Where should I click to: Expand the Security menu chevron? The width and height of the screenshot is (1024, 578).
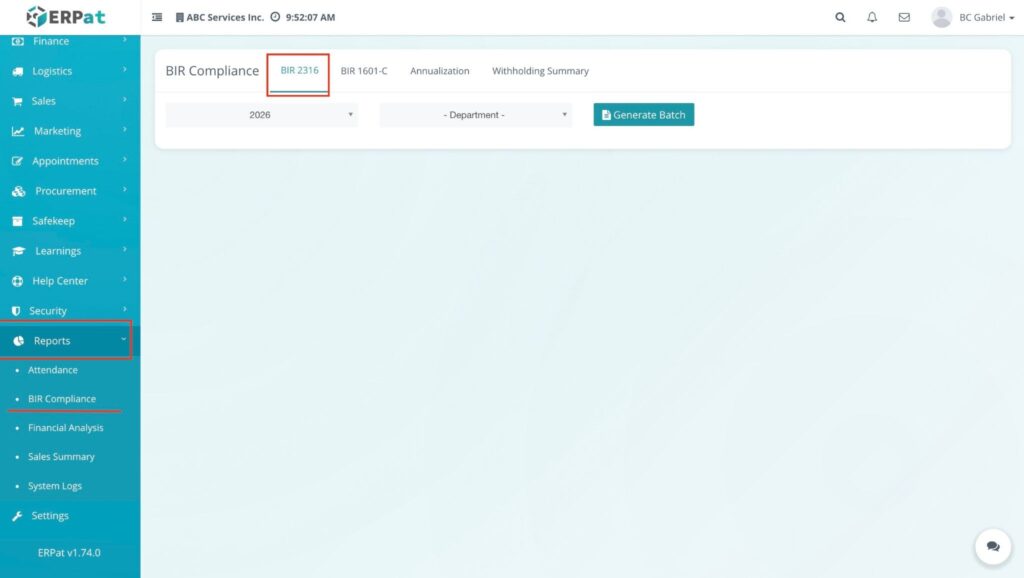click(124, 310)
